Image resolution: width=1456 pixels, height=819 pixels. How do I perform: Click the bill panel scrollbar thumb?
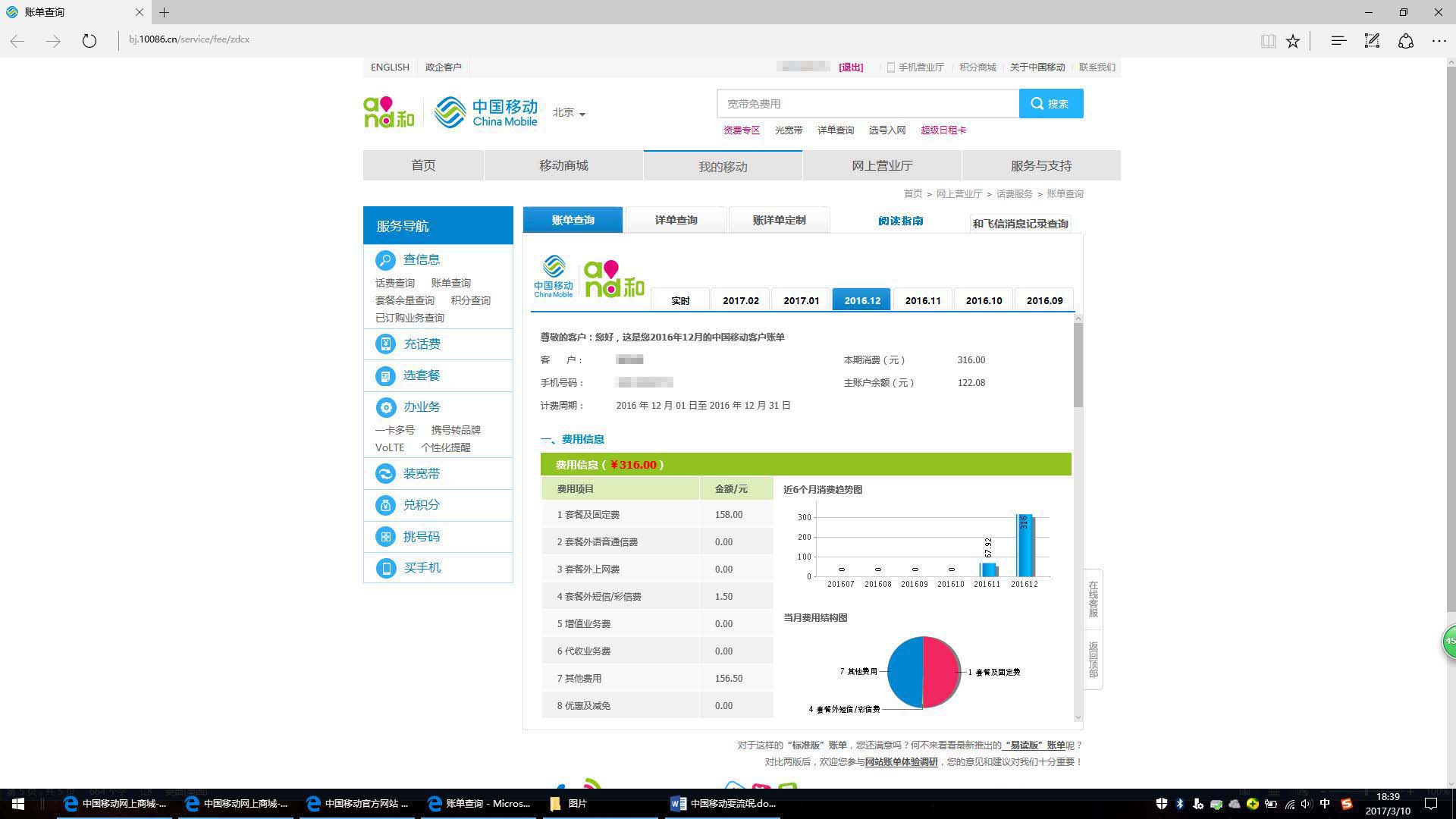(x=1078, y=364)
